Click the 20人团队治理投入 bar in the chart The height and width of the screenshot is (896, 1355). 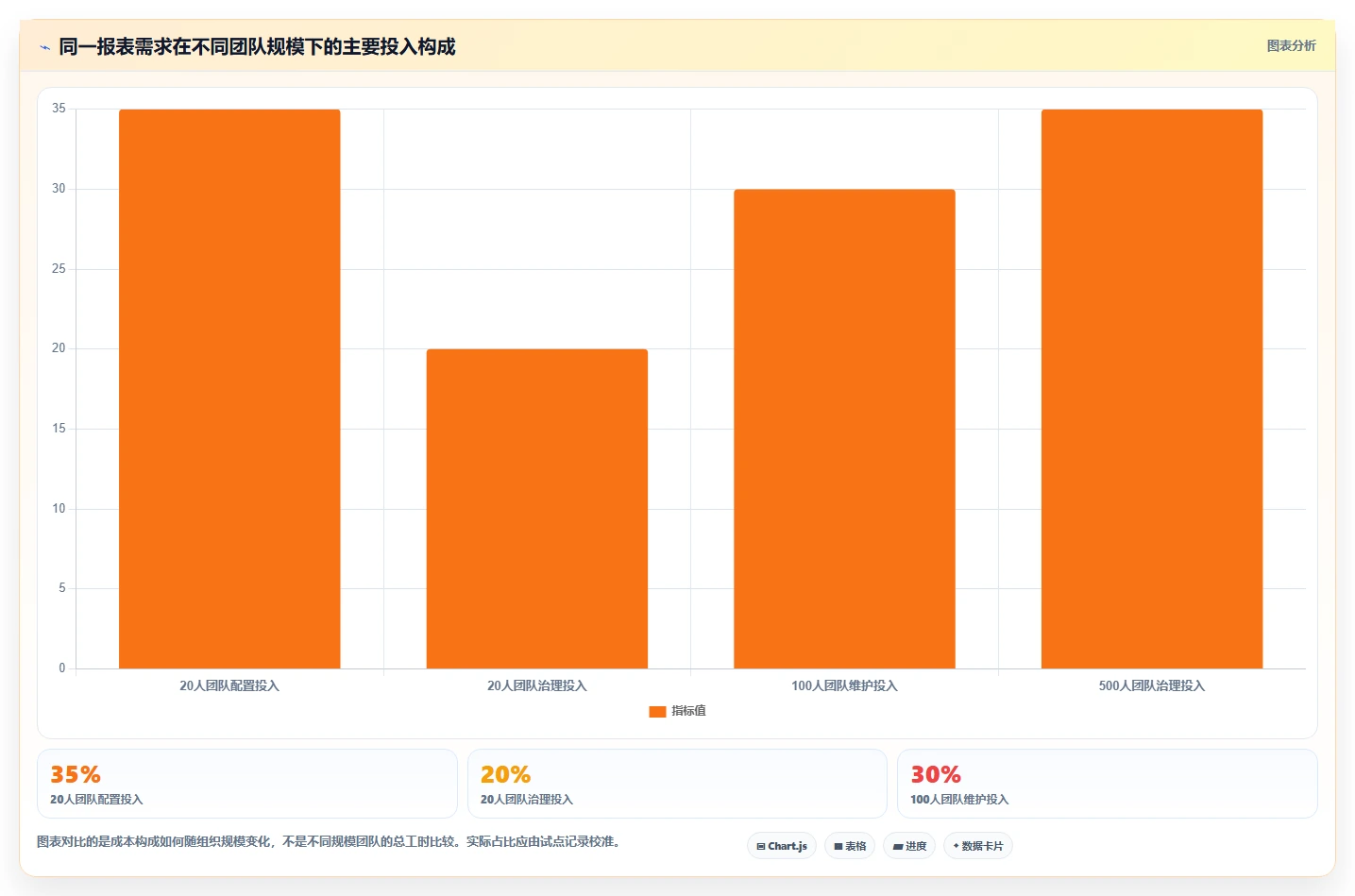pyautogui.click(x=537, y=509)
